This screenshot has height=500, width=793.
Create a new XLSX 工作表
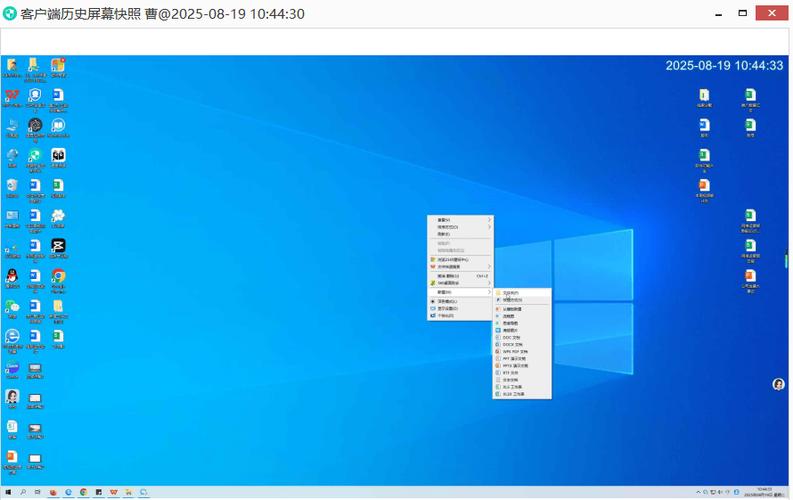(522, 394)
